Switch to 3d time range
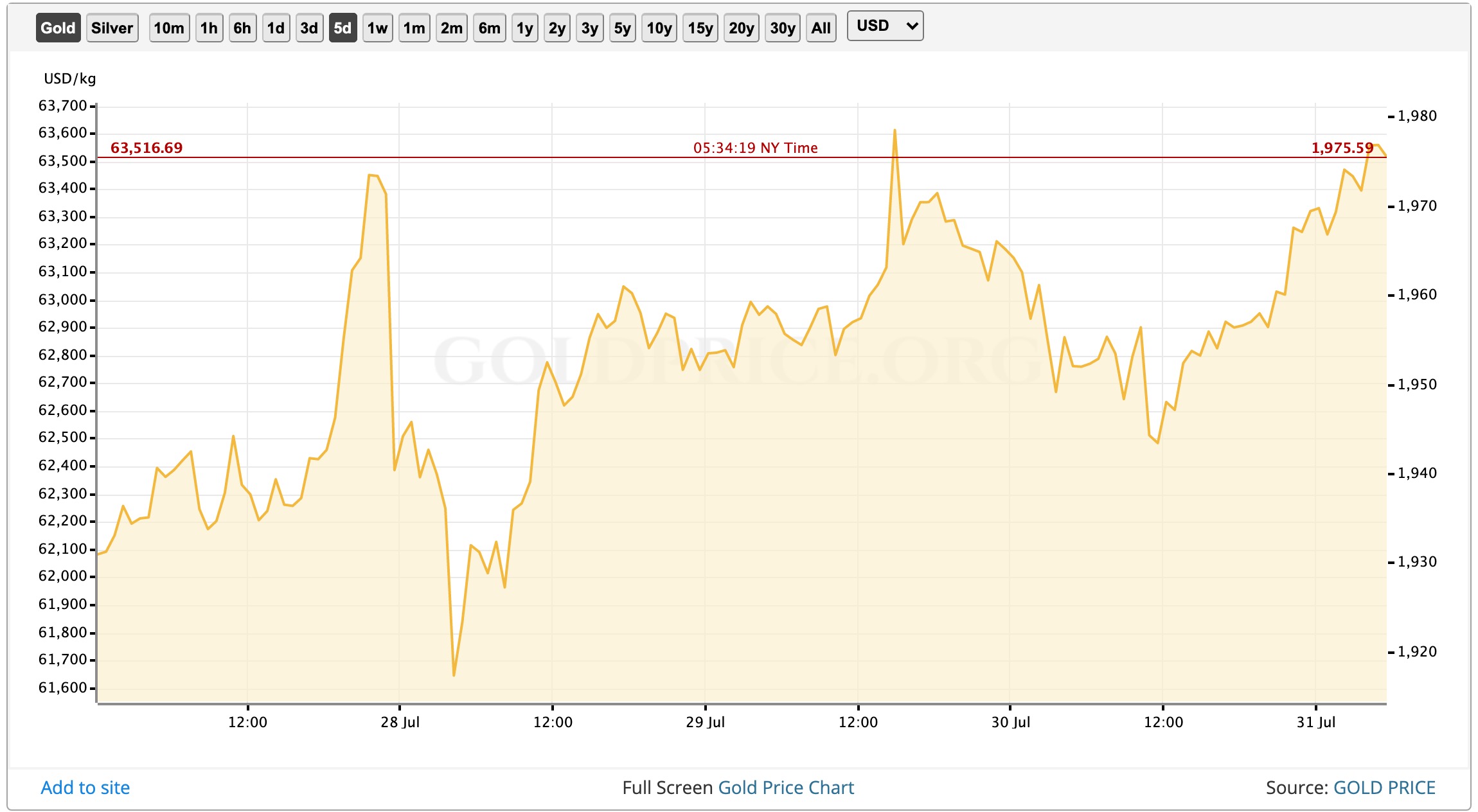Image resolution: width=1478 pixels, height=812 pixels. (x=309, y=28)
